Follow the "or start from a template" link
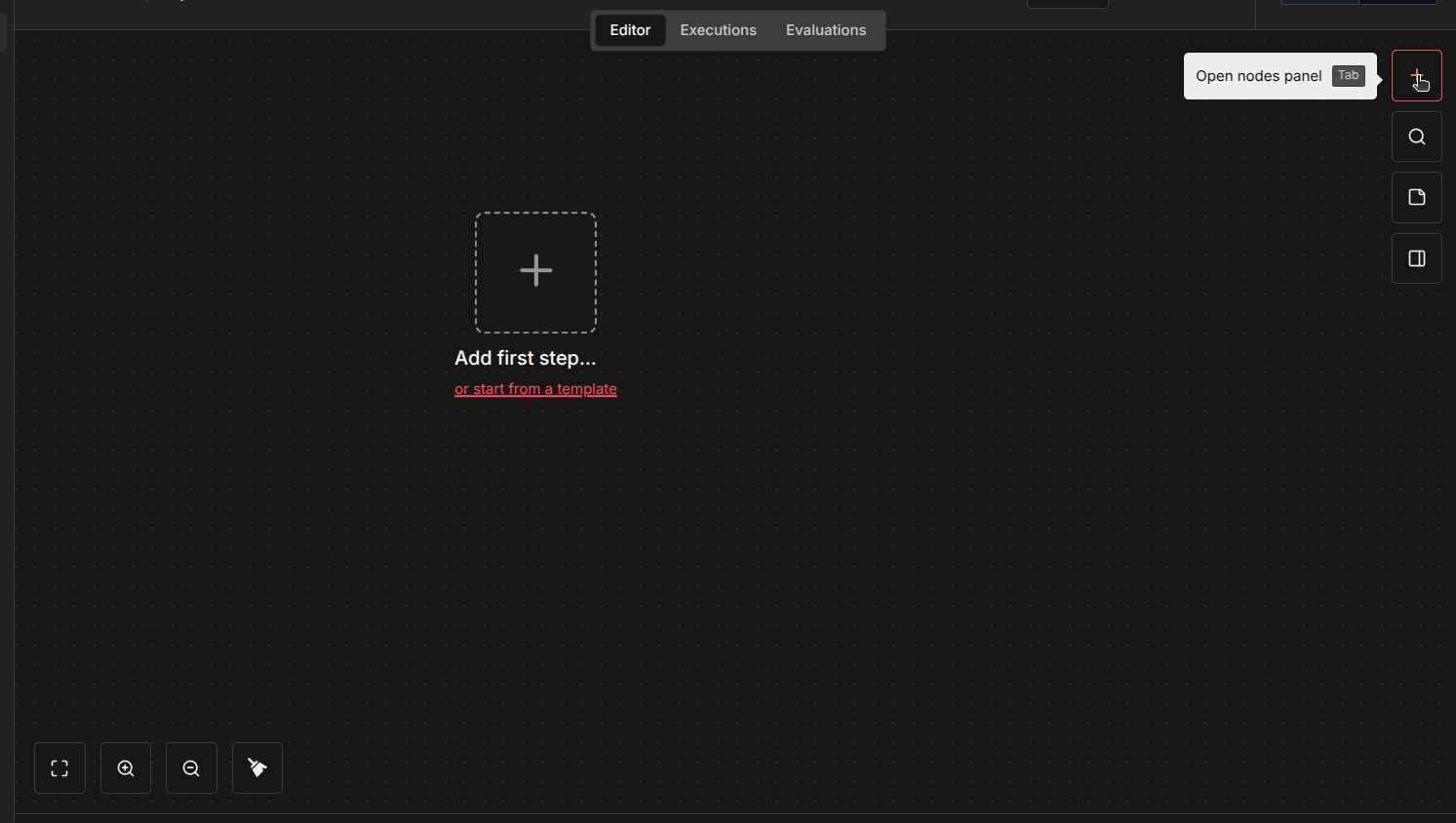 coord(535,389)
